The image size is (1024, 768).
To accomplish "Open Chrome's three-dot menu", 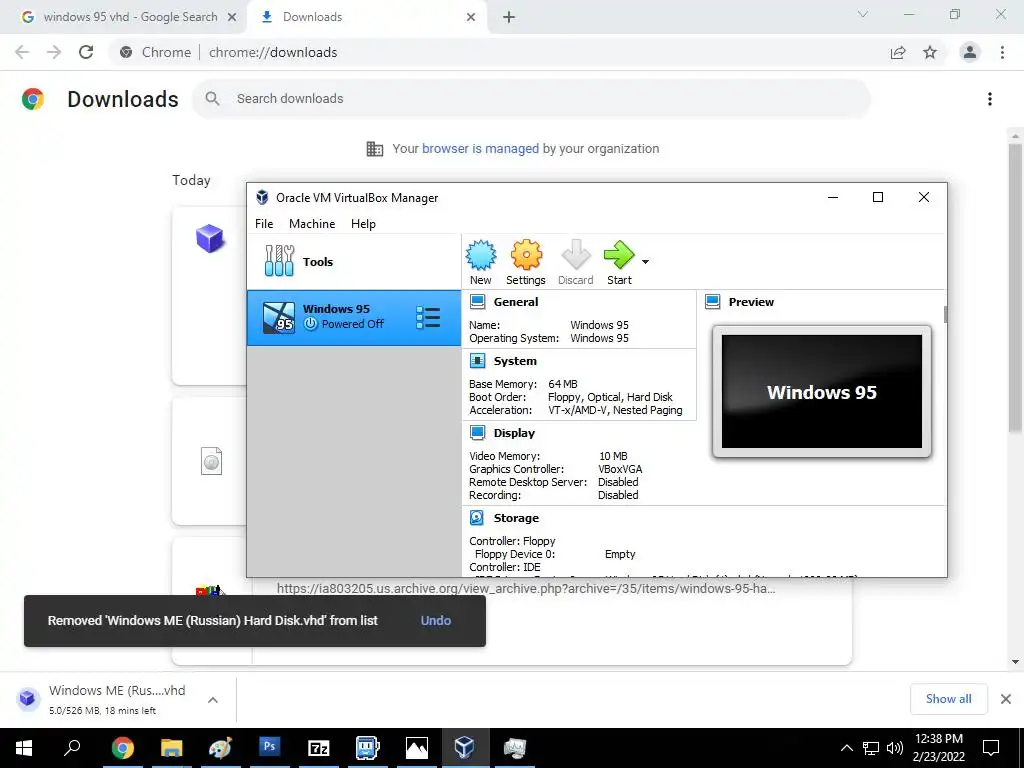I will [x=1002, y=52].
